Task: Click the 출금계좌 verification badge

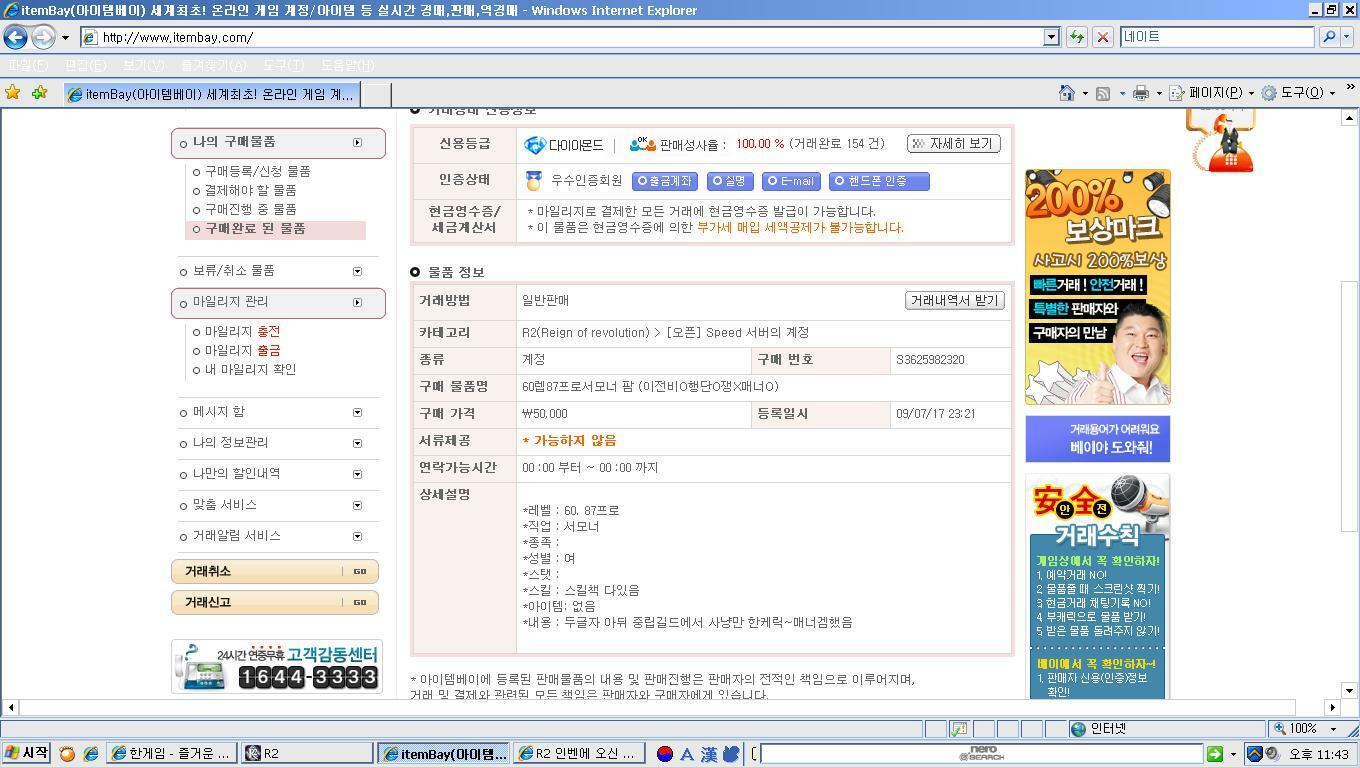Action: (x=664, y=181)
